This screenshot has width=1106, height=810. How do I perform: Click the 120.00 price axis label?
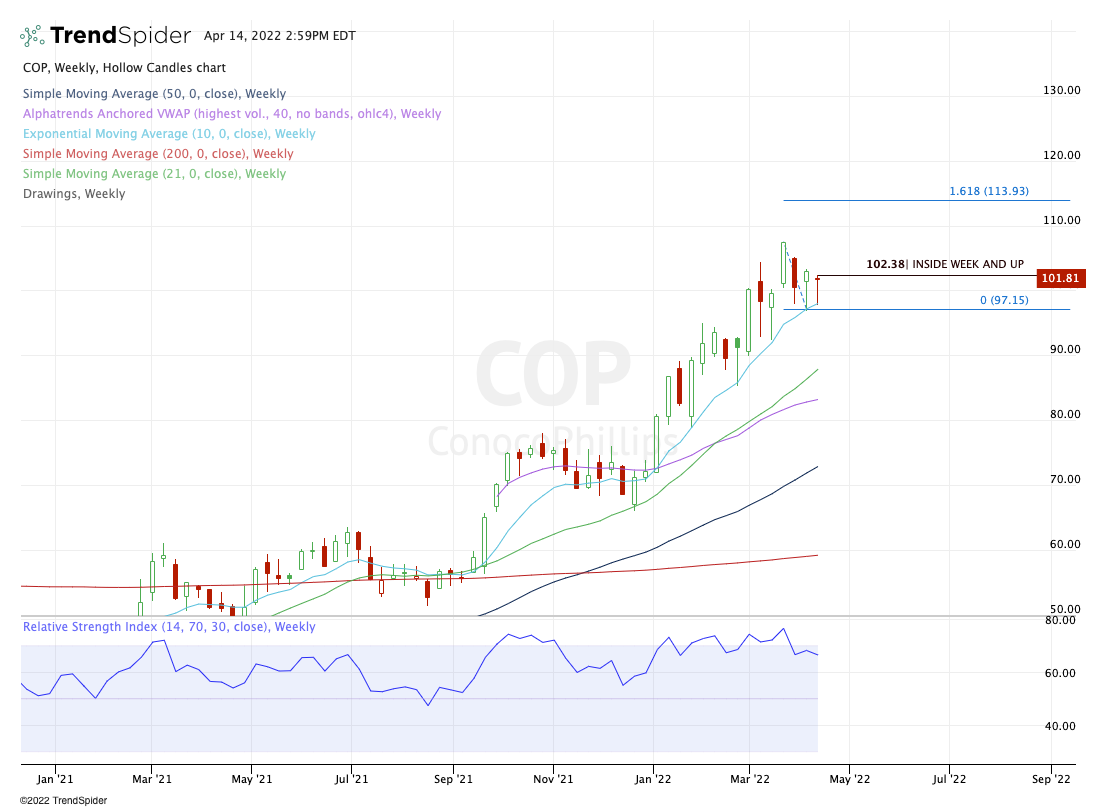(x=1062, y=155)
